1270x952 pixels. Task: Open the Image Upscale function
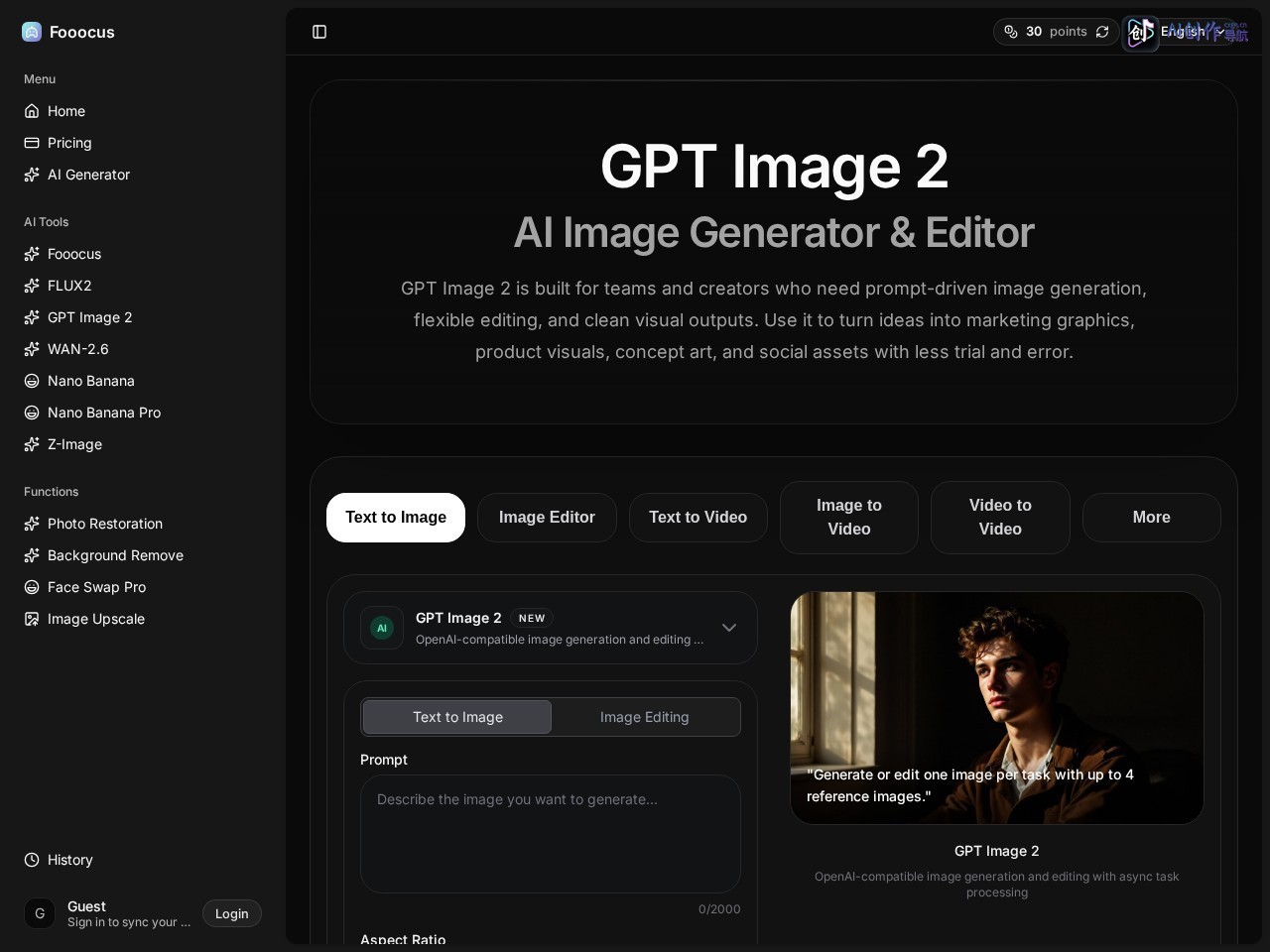pos(143,619)
